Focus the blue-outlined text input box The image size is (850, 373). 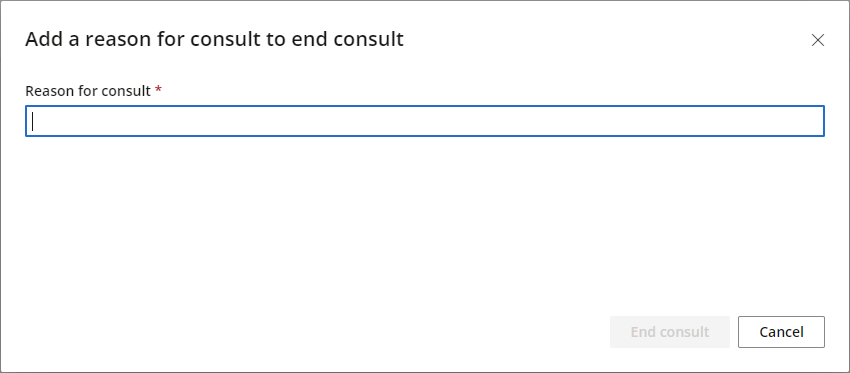click(425, 121)
